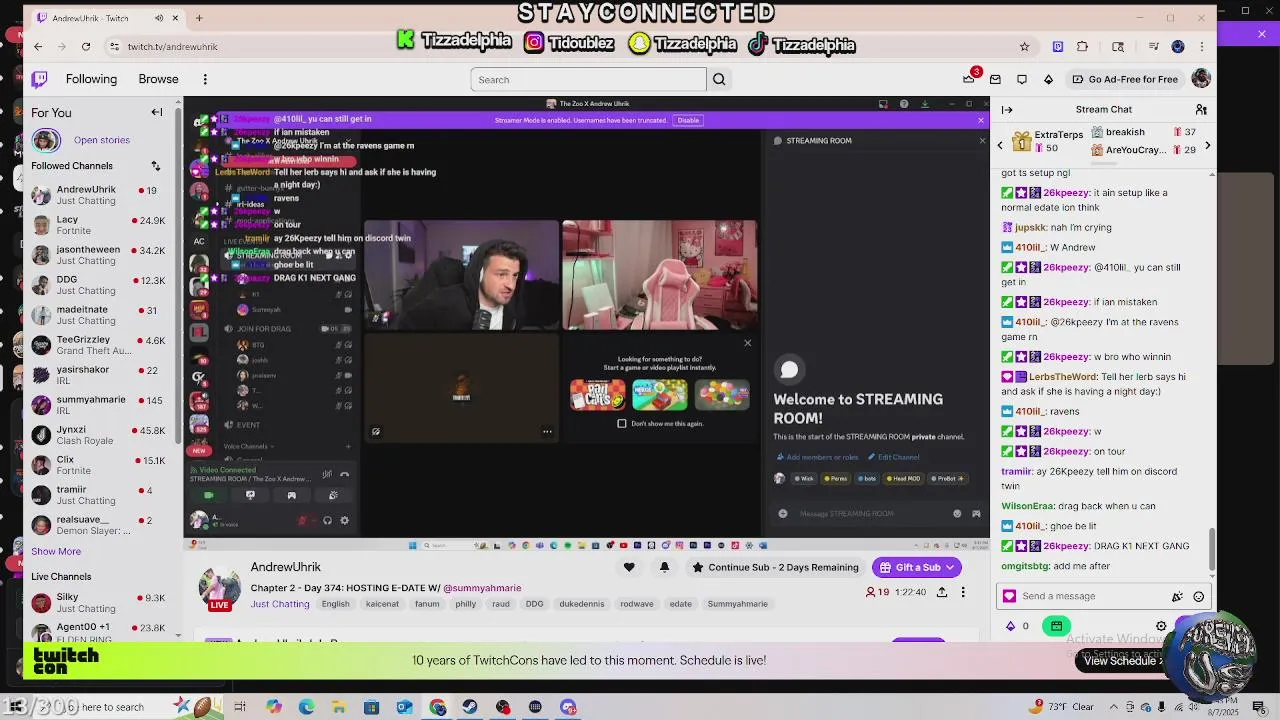Click the Get Bits diamond icon
1280x720 pixels.
tap(1048, 79)
